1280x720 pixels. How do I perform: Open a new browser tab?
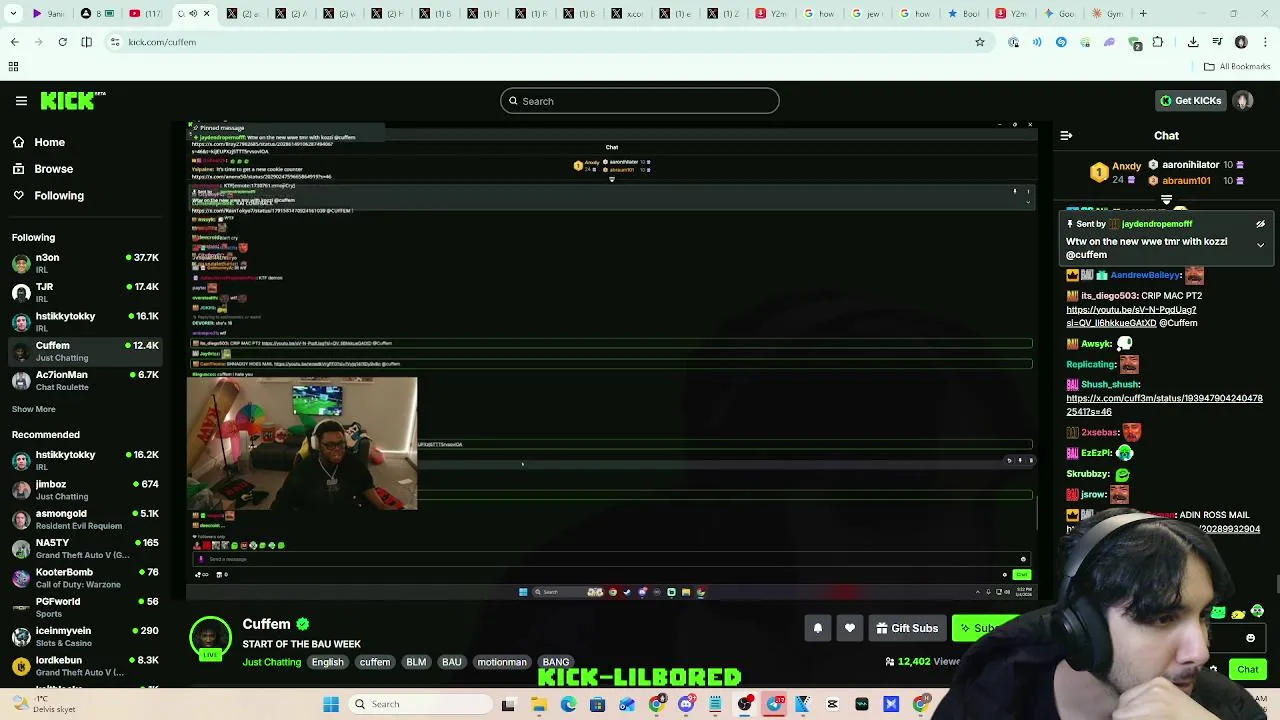(1143, 14)
